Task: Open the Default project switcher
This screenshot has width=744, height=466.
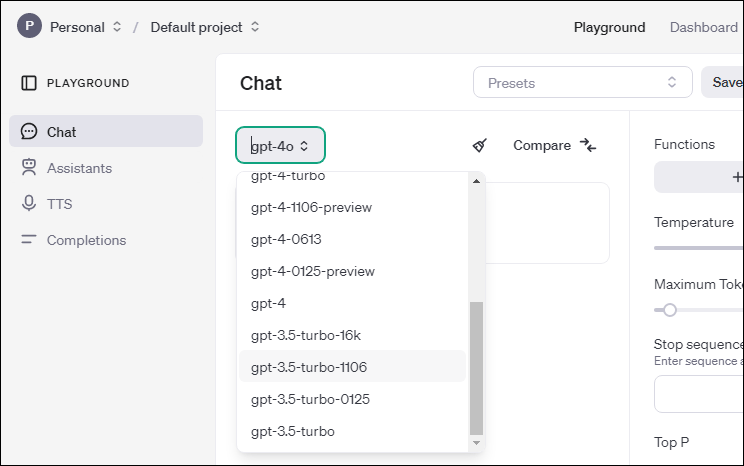Action: 205,27
